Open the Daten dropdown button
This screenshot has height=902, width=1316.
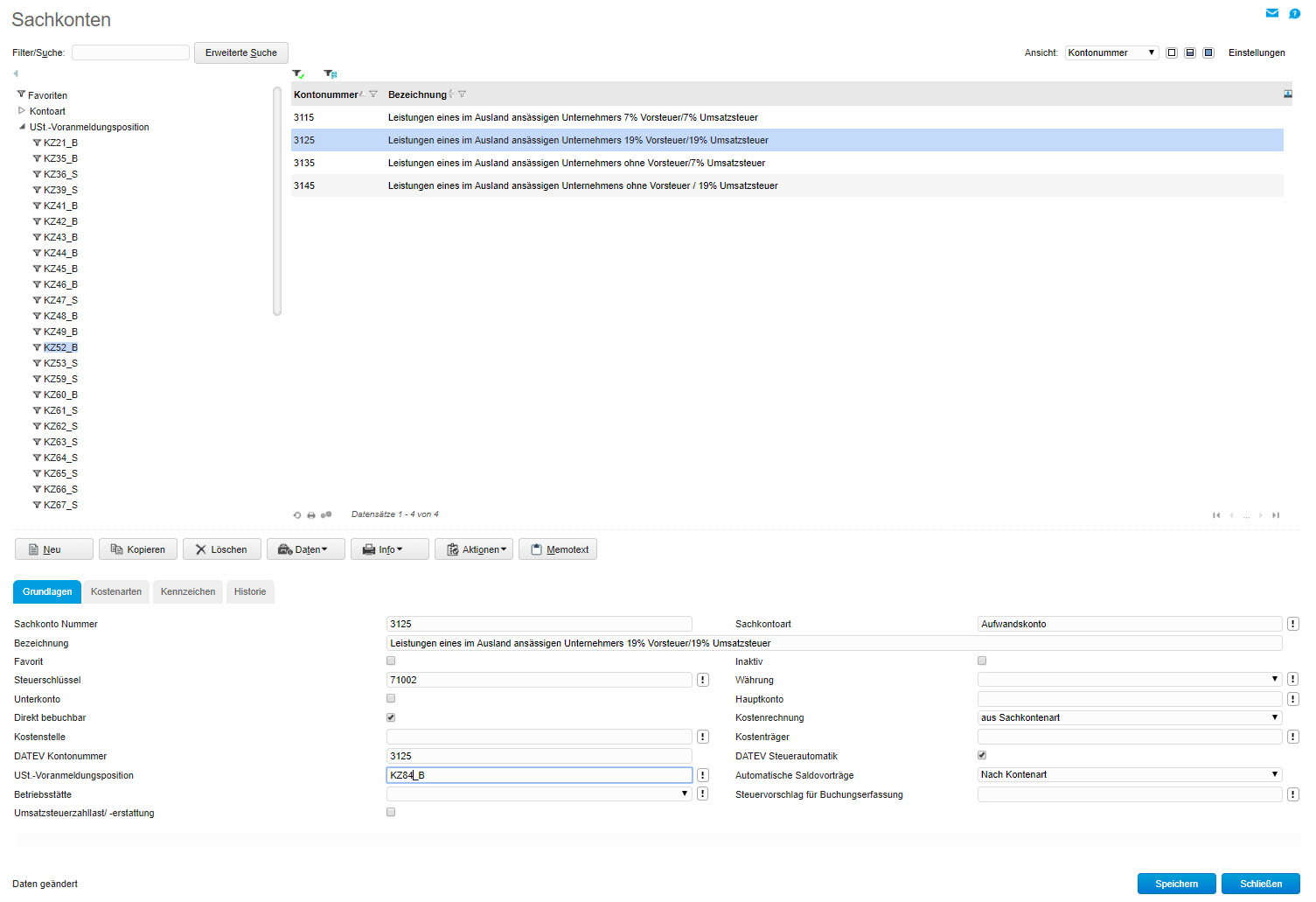click(x=306, y=549)
